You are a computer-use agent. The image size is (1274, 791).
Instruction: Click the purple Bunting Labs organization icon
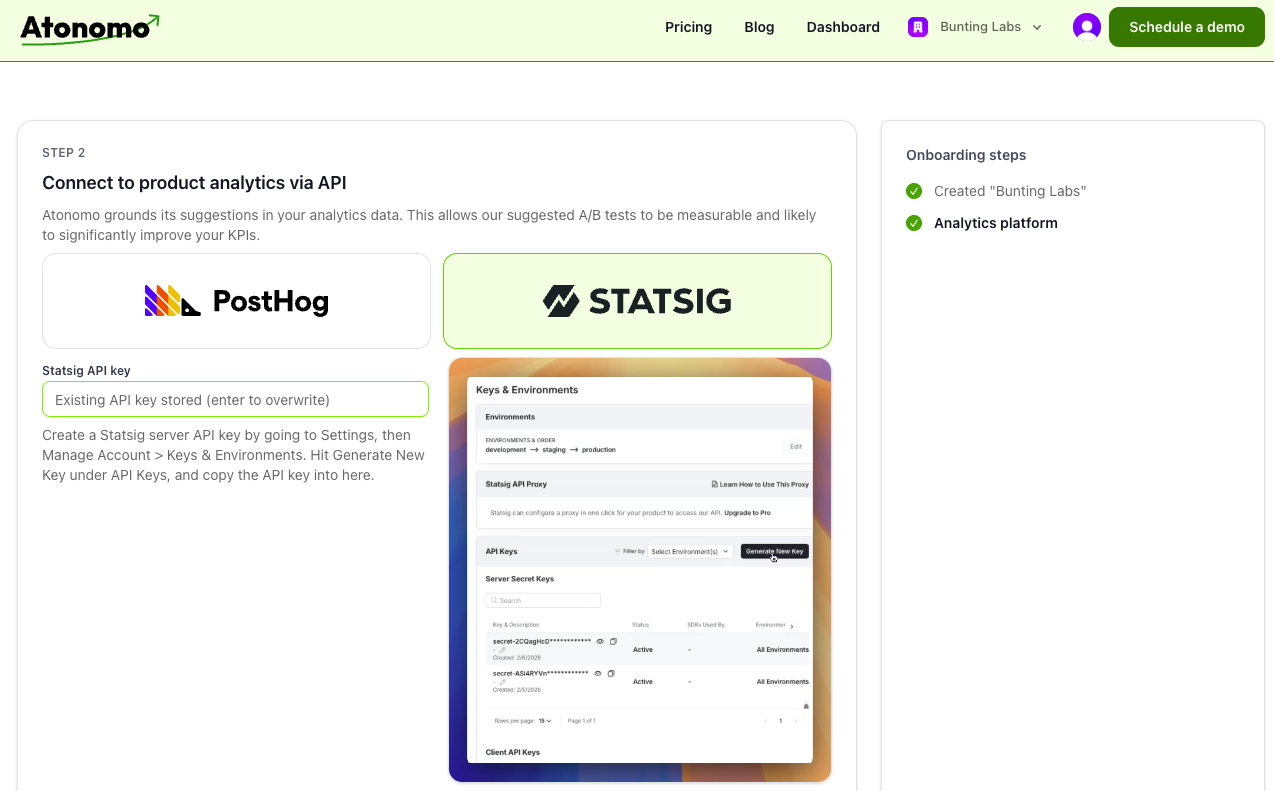pos(917,27)
